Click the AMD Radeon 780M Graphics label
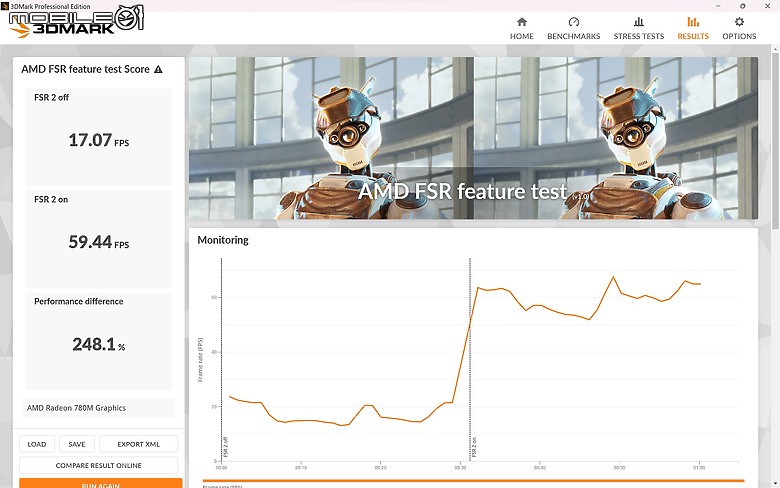The width and height of the screenshot is (780, 488). (x=76, y=408)
